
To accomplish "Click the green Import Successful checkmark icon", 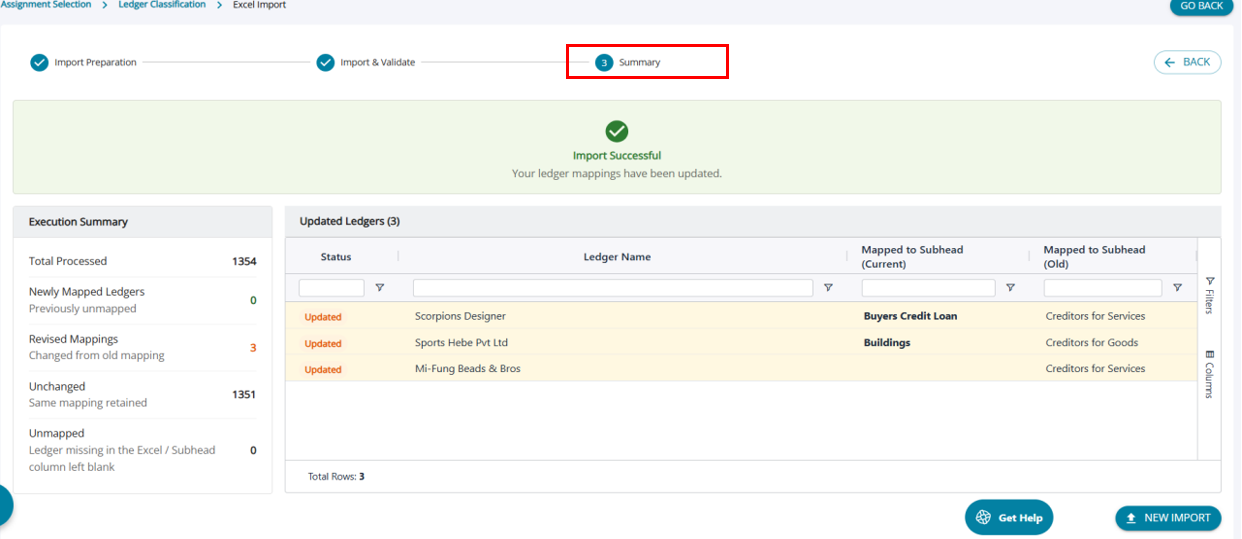I will point(617,131).
